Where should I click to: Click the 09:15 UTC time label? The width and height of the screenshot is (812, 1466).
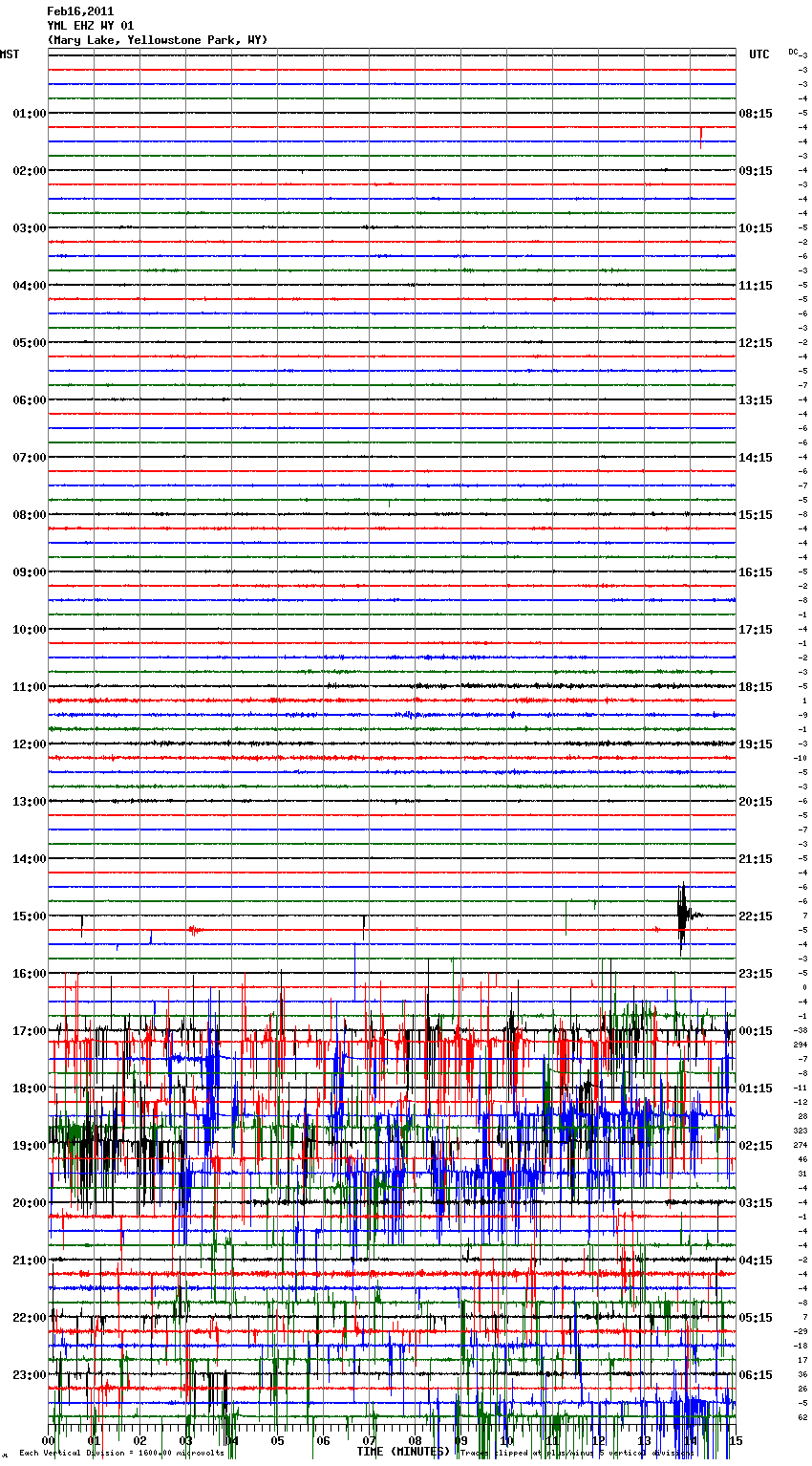pyautogui.click(x=756, y=171)
